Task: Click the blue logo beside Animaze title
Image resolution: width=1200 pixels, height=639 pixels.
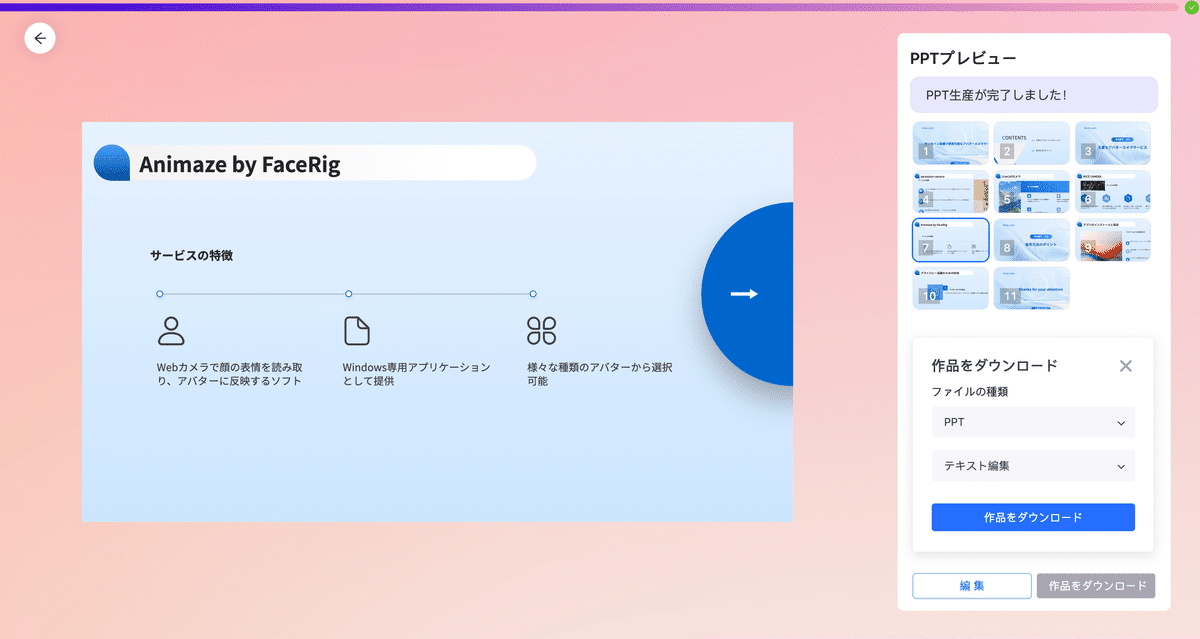Action: (112, 163)
